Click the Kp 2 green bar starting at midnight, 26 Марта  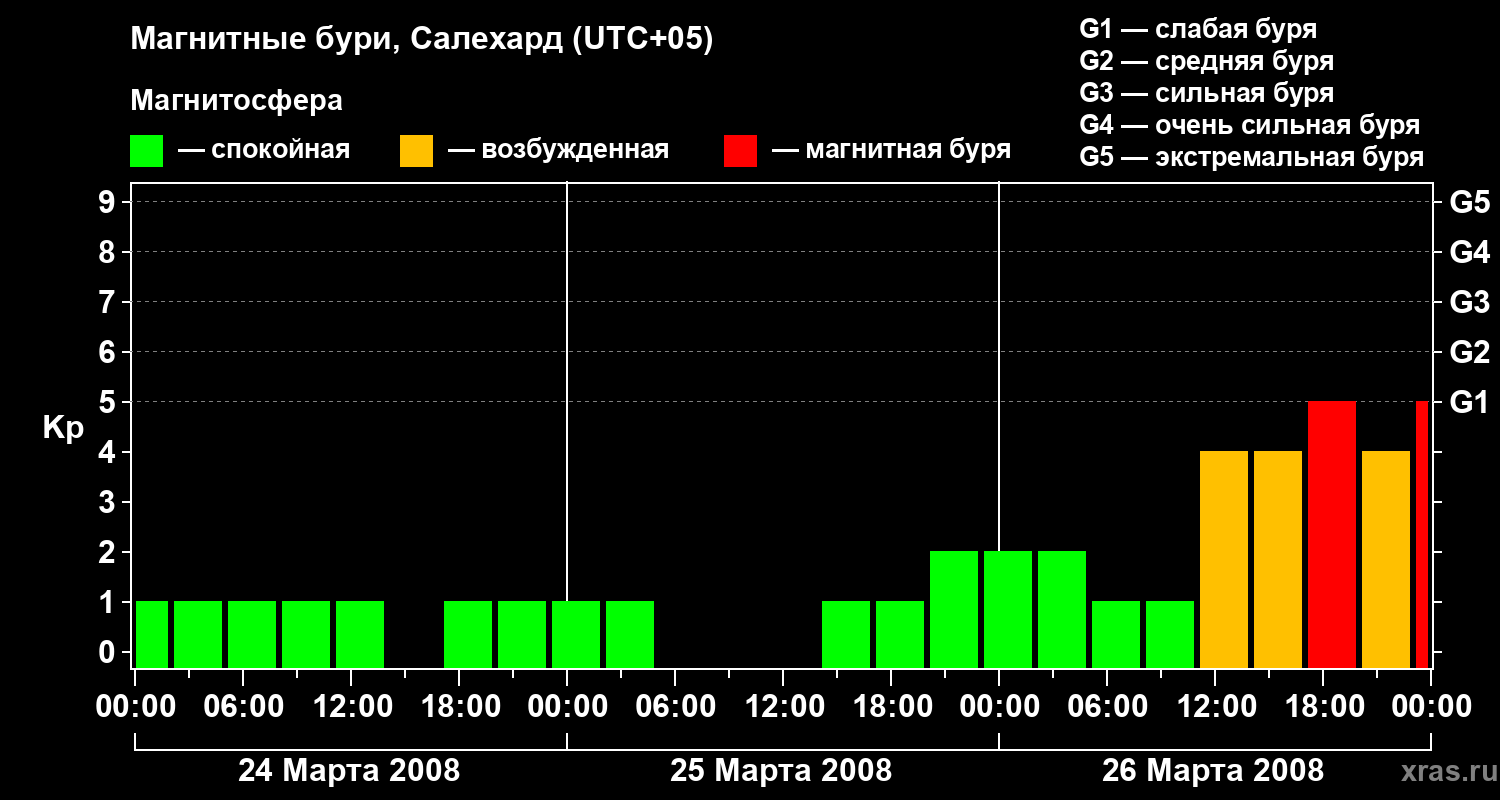1008,609
